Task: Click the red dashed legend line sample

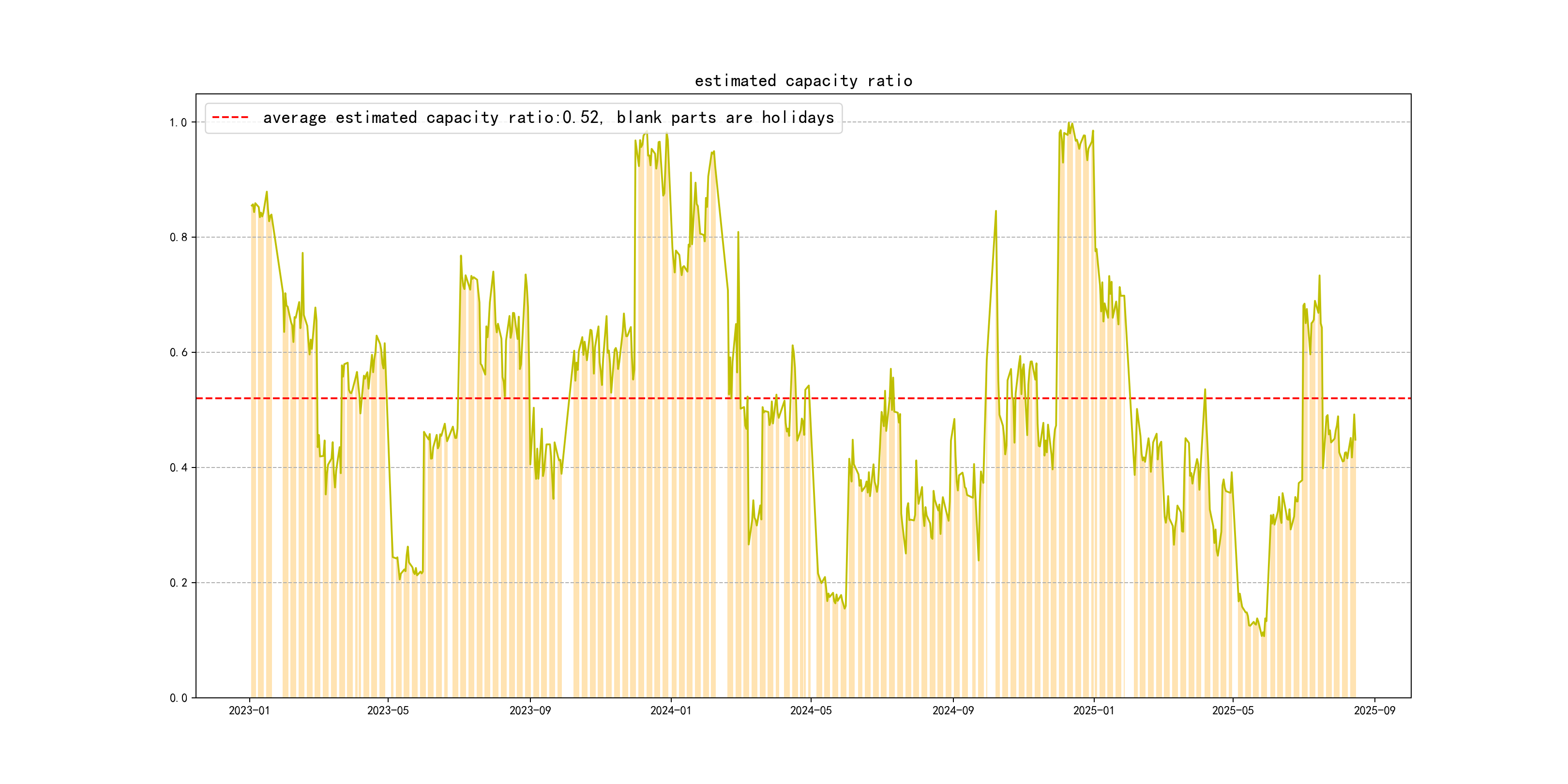Action: (x=230, y=118)
